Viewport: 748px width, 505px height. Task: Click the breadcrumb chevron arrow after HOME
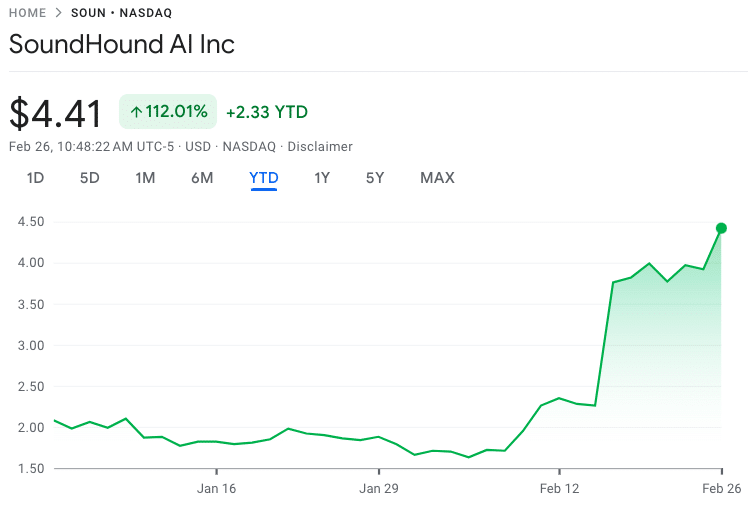point(59,13)
